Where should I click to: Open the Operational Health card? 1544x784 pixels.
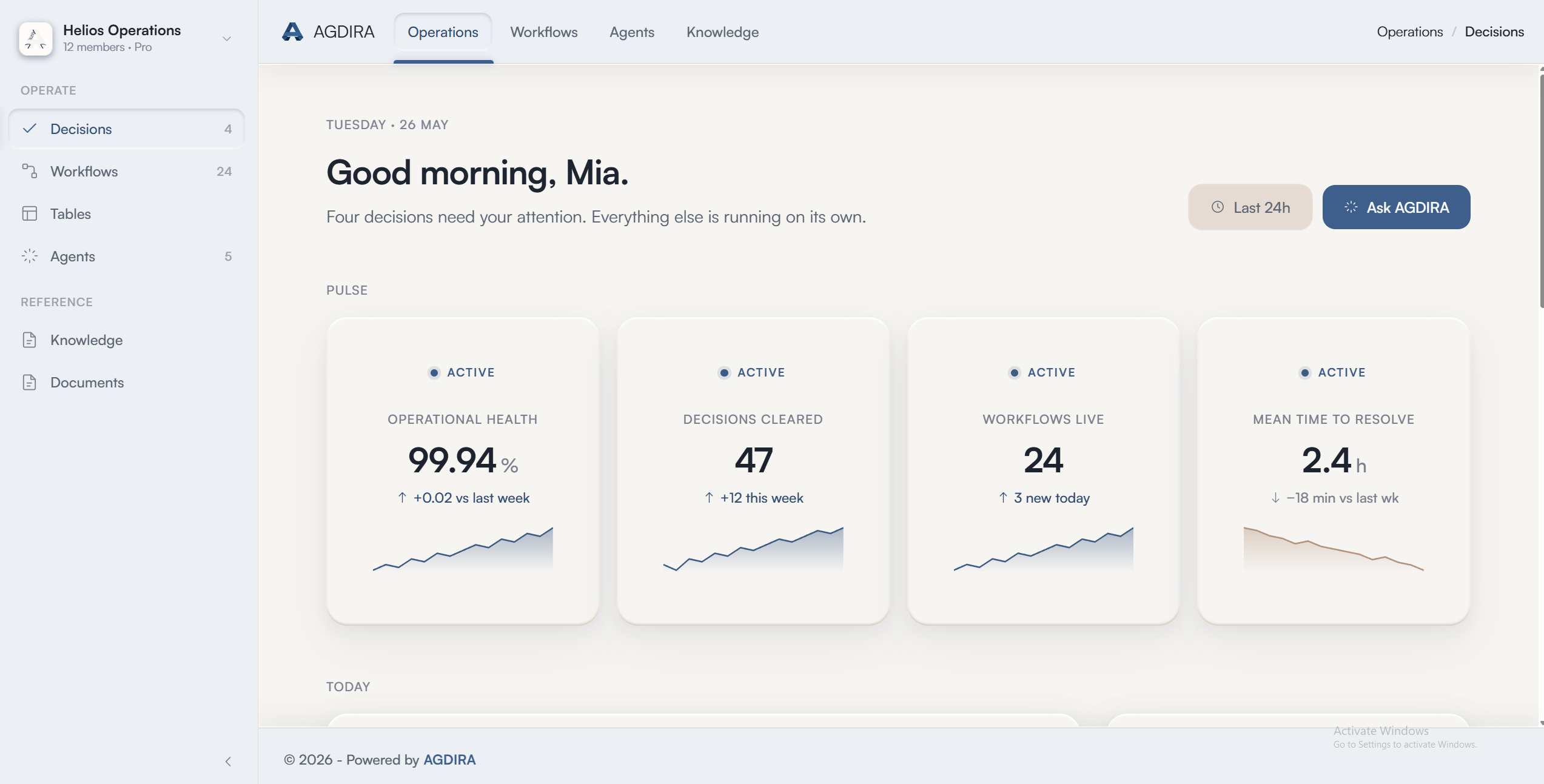[x=463, y=471]
